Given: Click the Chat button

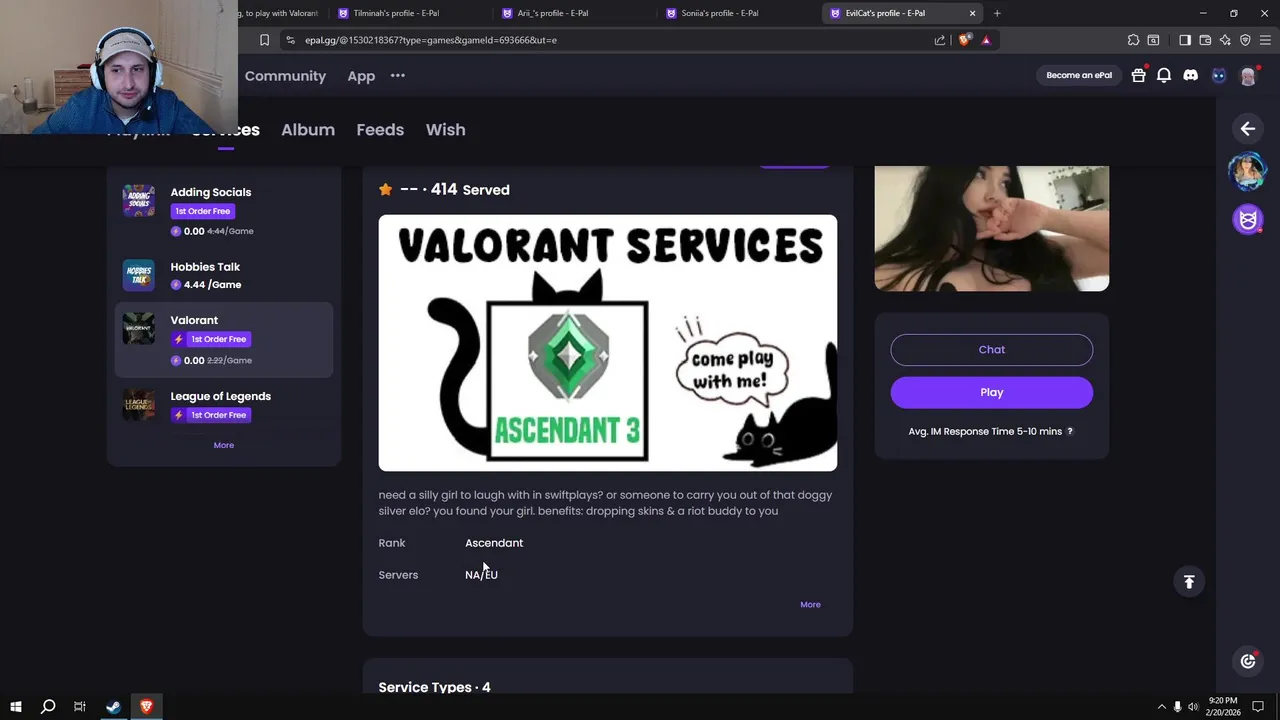Looking at the screenshot, I should tap(992, 349).
